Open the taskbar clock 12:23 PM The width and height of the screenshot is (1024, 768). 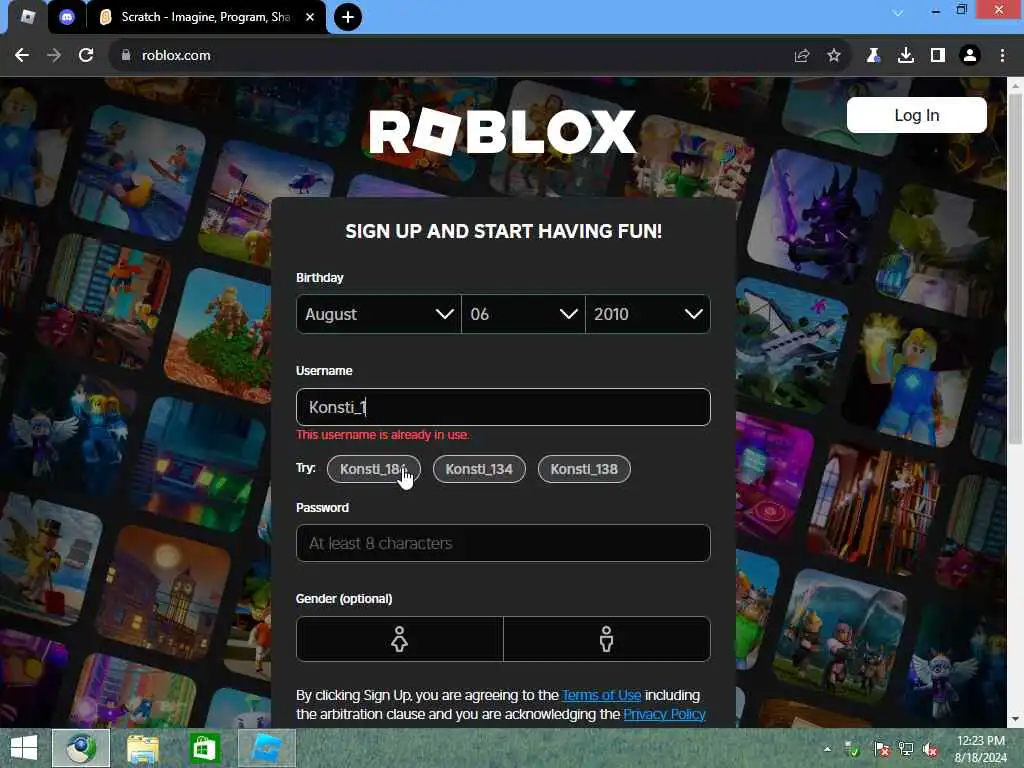981,748
